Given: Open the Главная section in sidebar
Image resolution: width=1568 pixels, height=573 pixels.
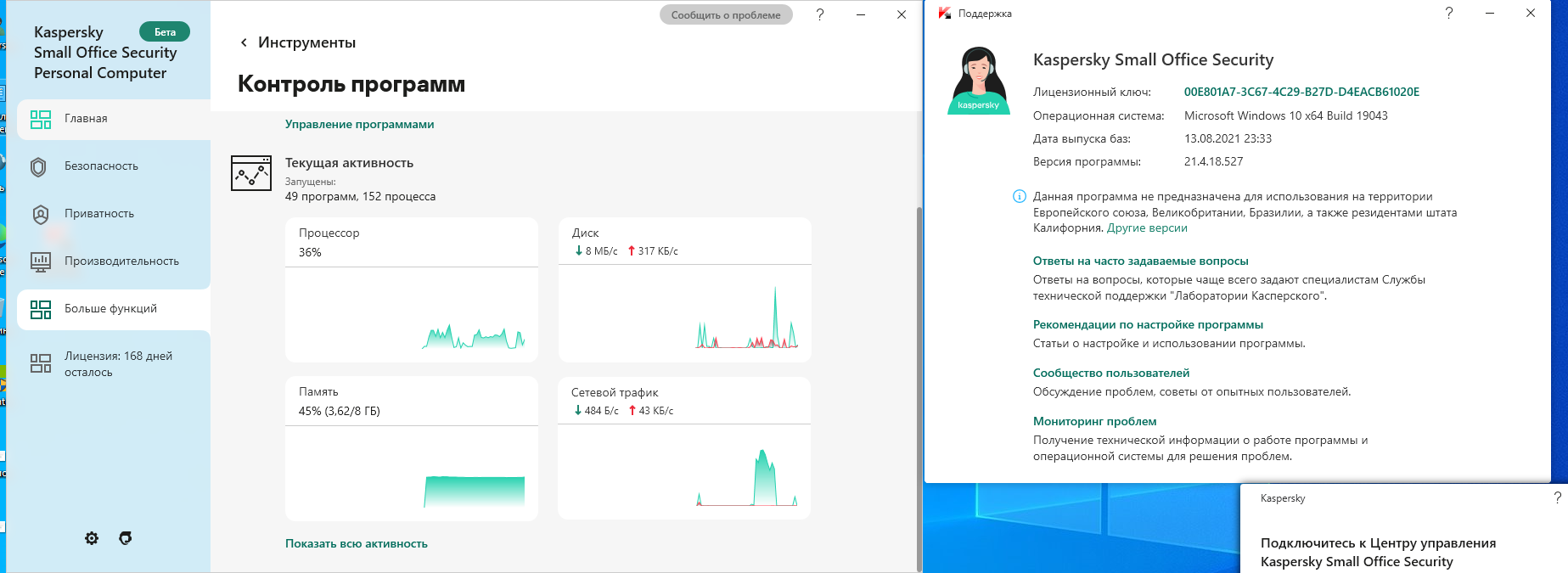Looking at the screenshot, I should pyautogui.click(x=114, y=119).
